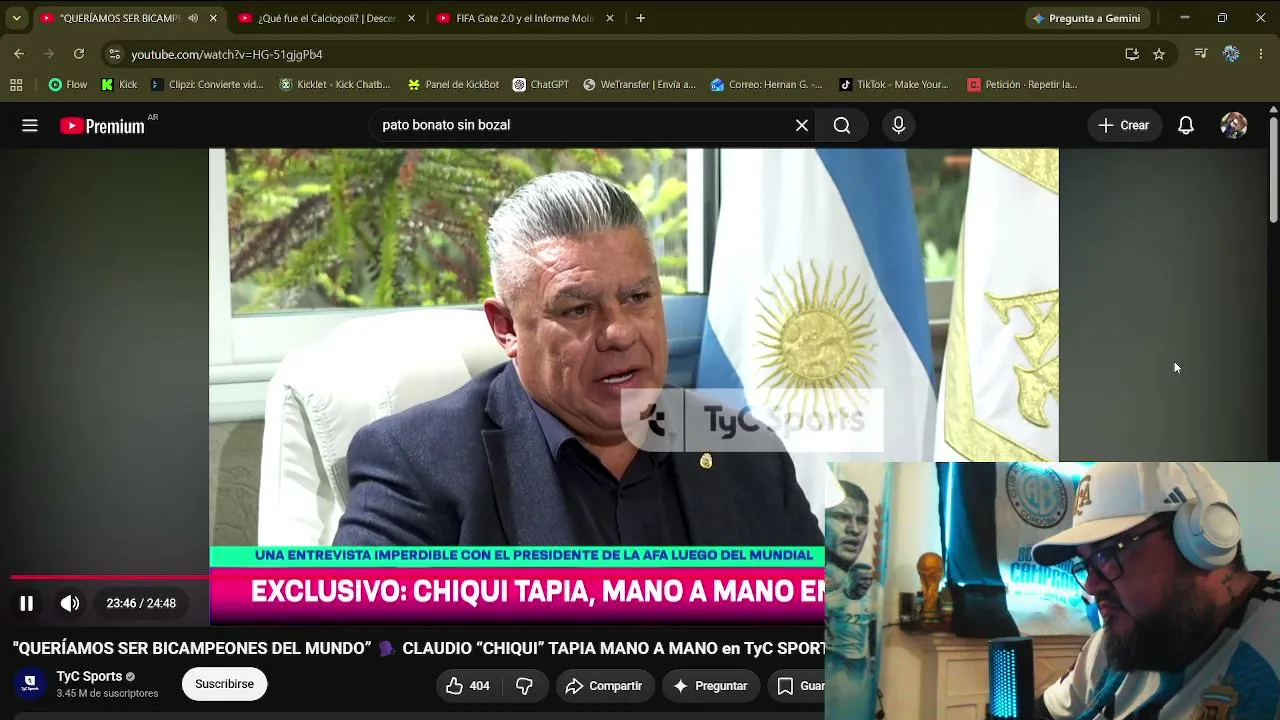Open the Flow bookmark
This screenshot has width=1280, height=720.
68,85
